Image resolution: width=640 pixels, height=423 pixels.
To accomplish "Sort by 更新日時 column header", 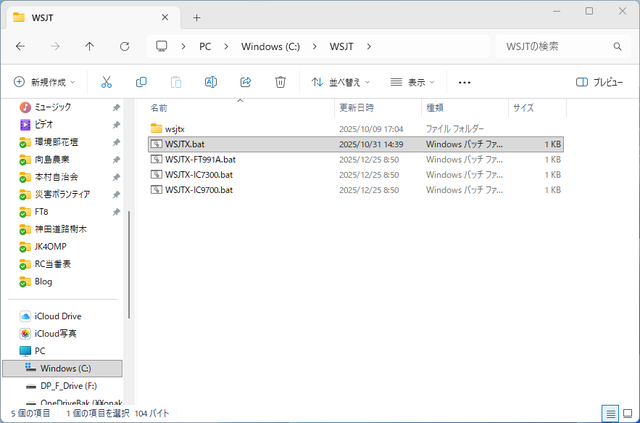I will tap(378, 108).
